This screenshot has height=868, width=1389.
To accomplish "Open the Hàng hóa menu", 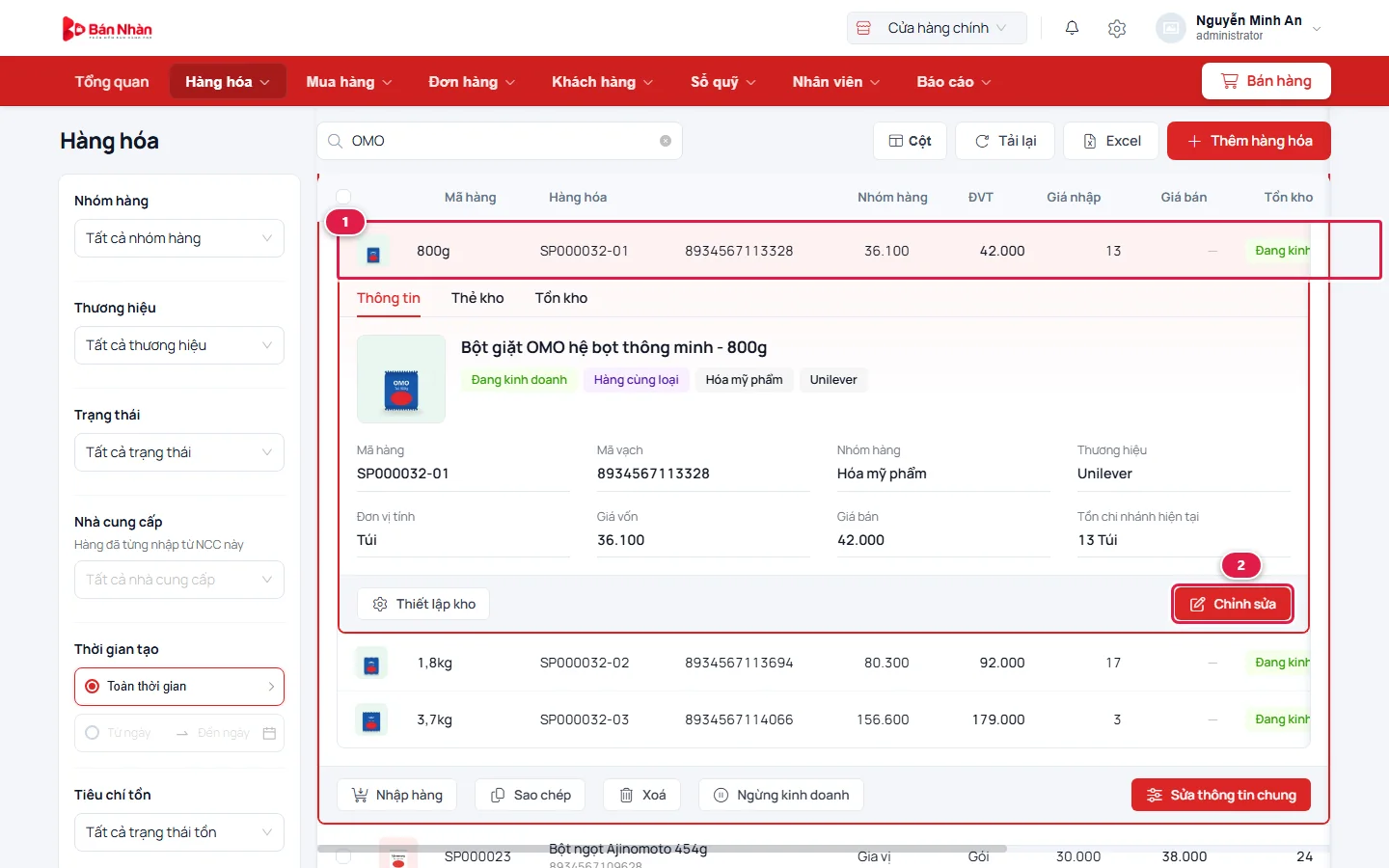I will click(228, 82).
